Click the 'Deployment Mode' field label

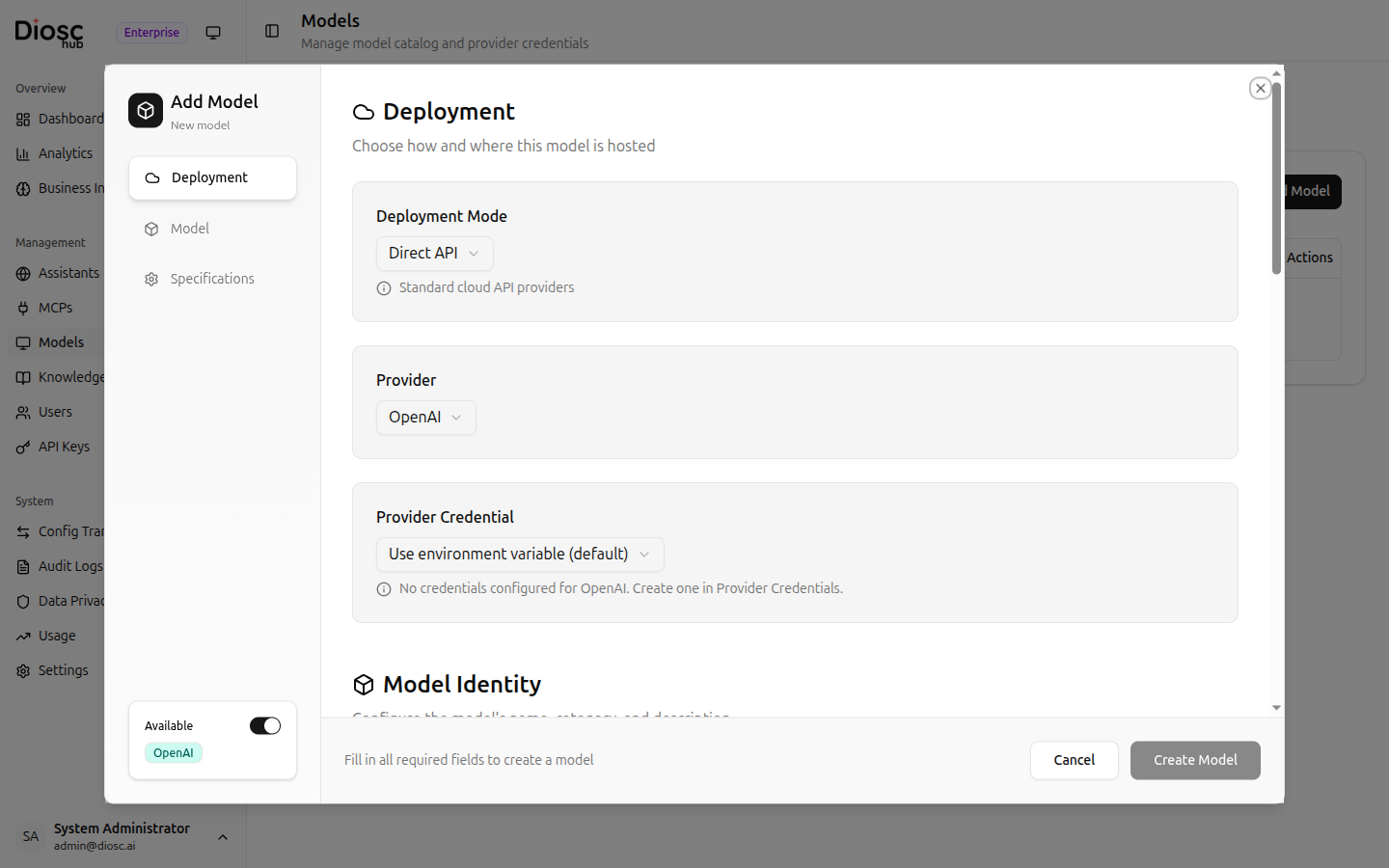coord(442,217)
